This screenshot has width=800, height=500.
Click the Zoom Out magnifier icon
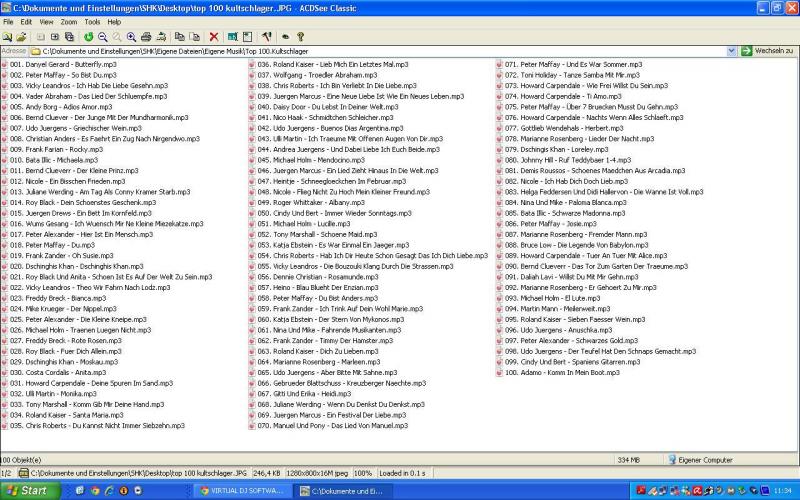(x=103, y=37)
